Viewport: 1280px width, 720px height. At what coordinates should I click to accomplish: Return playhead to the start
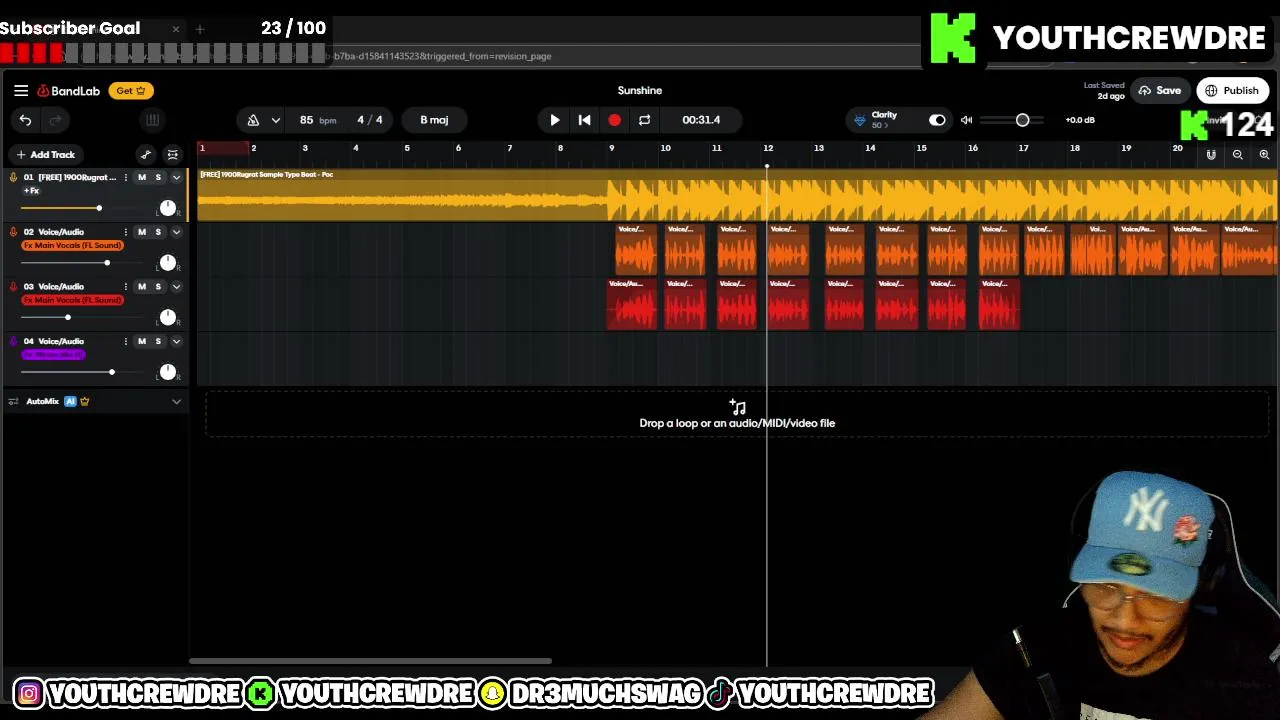pyautogui.click(x=585, y=120)
